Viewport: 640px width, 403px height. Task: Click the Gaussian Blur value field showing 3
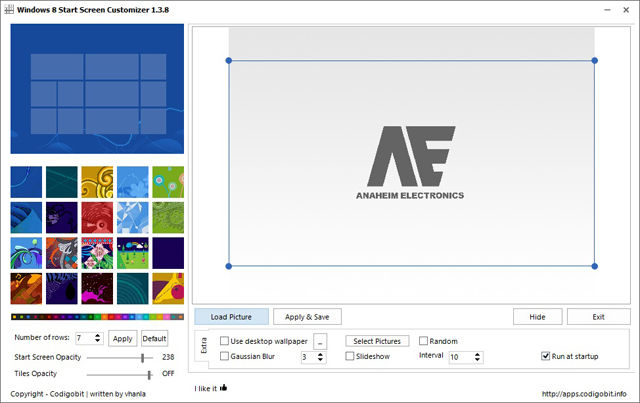309,357
